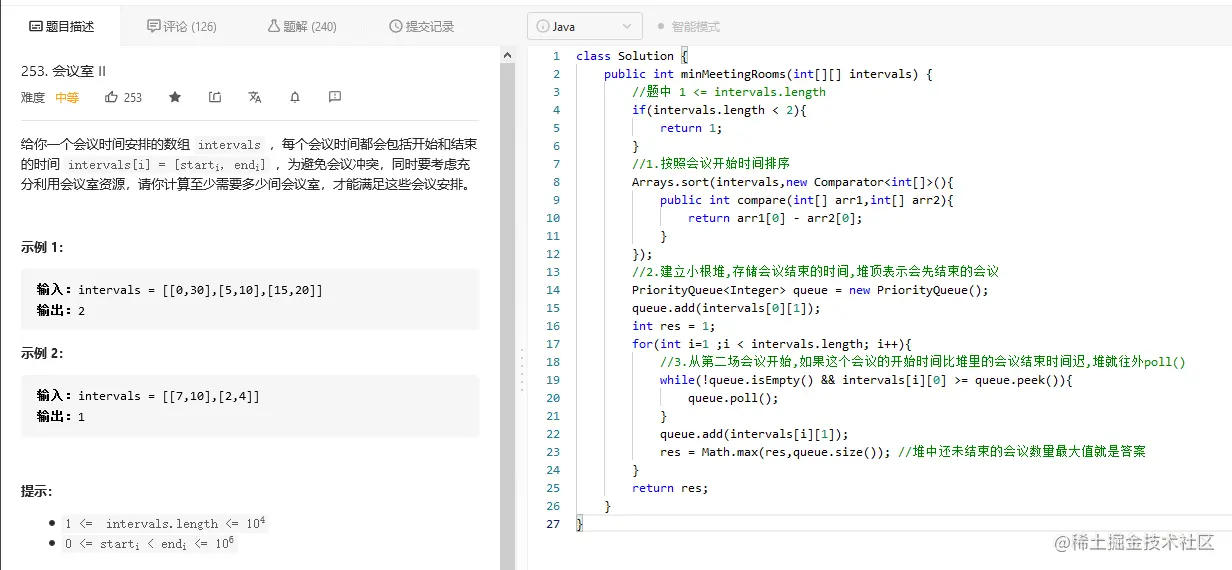Viewport: 1232px width, 570px height.
Task: Open the 题解 (240) tab
Action: (302, 27)
